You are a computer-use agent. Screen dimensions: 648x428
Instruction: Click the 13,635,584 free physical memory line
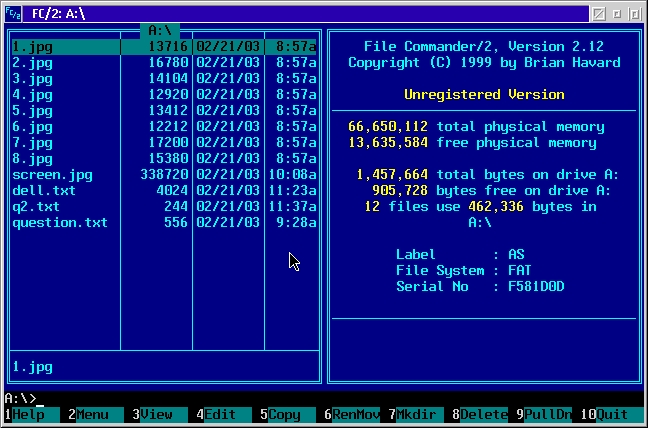(x=472, y=143)
